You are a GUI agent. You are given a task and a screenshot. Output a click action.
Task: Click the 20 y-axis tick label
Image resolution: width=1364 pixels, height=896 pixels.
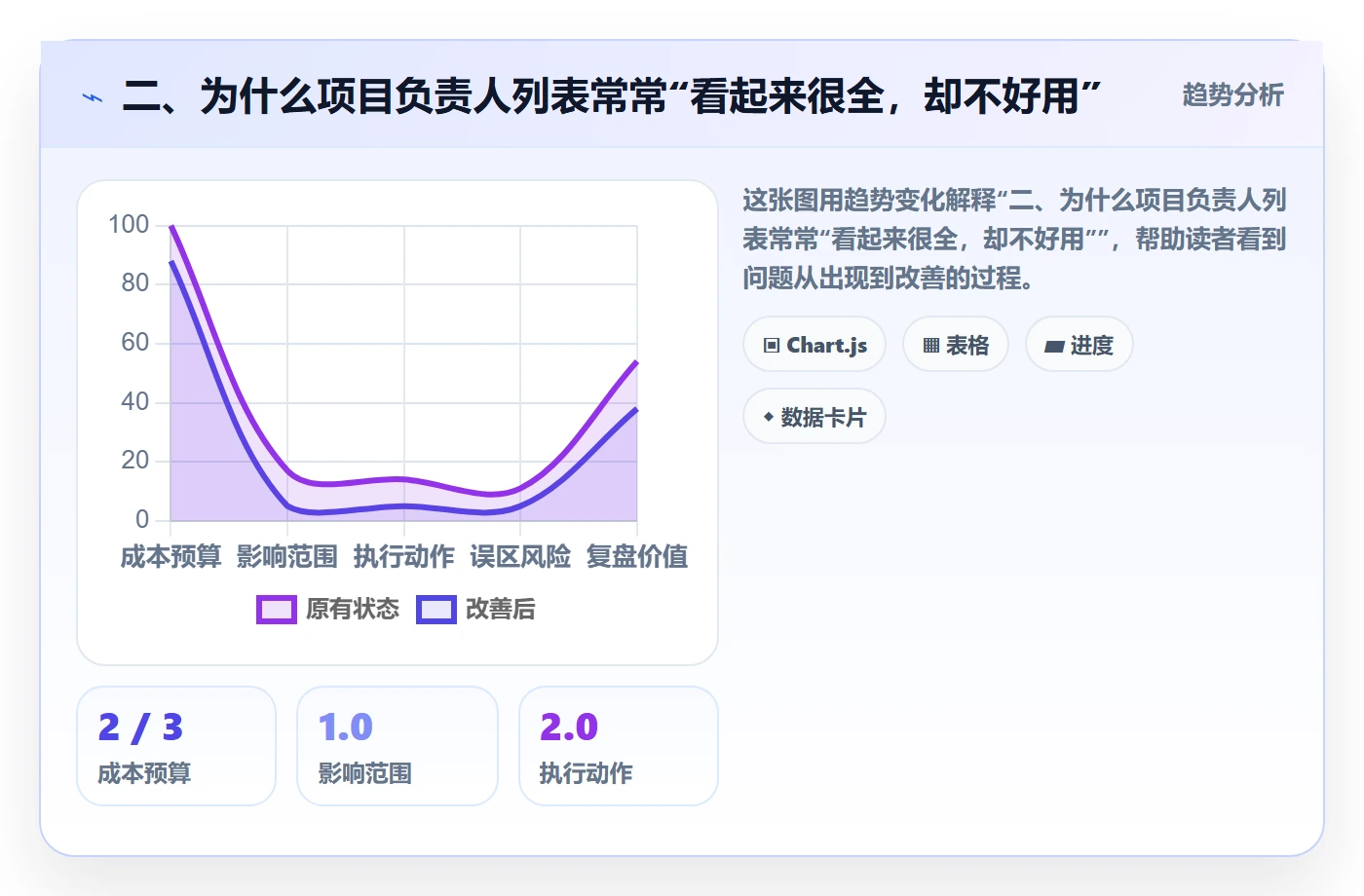pyautogui.click(x=135, y=461)
